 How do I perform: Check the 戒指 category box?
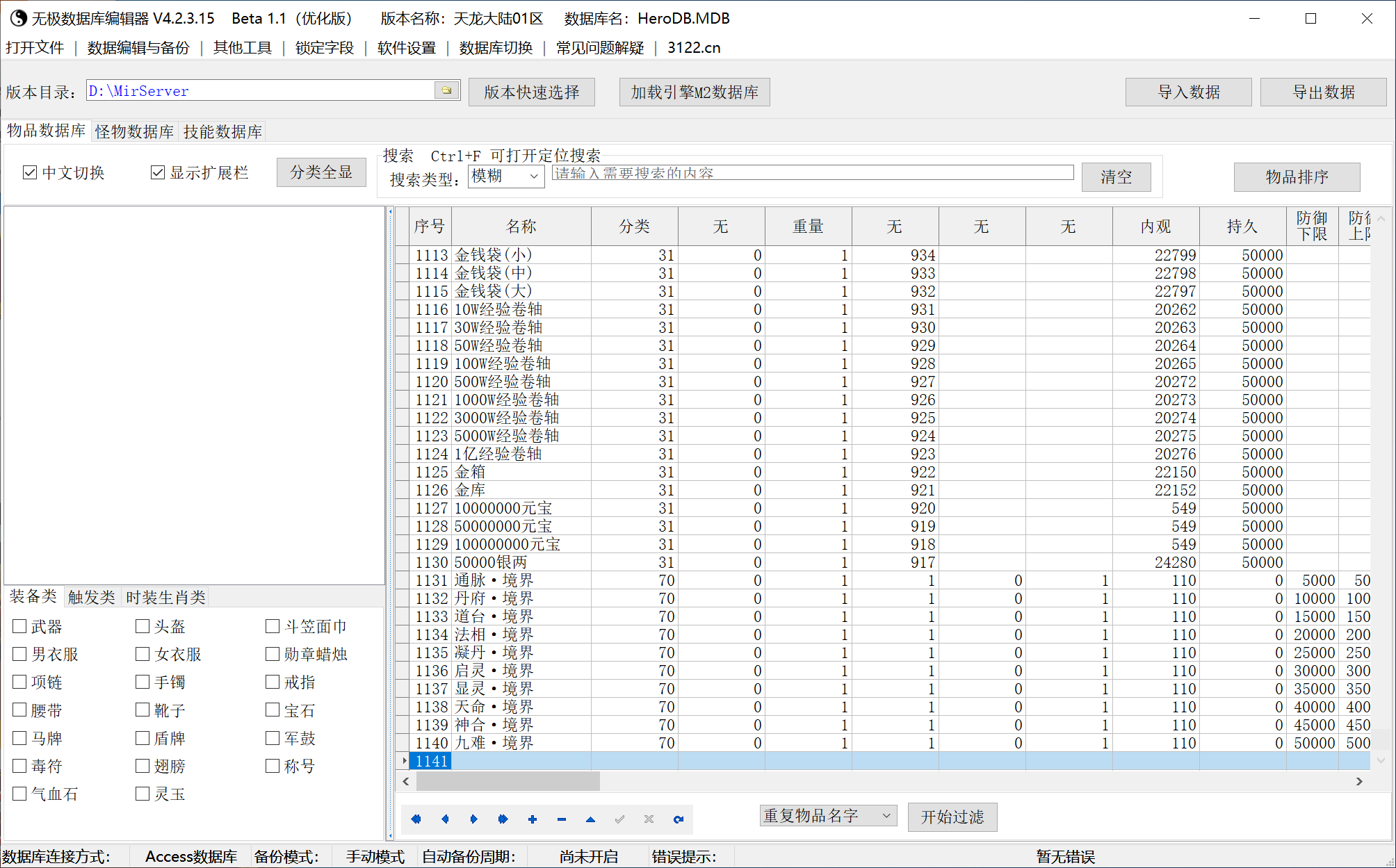[x=273, y=682]
